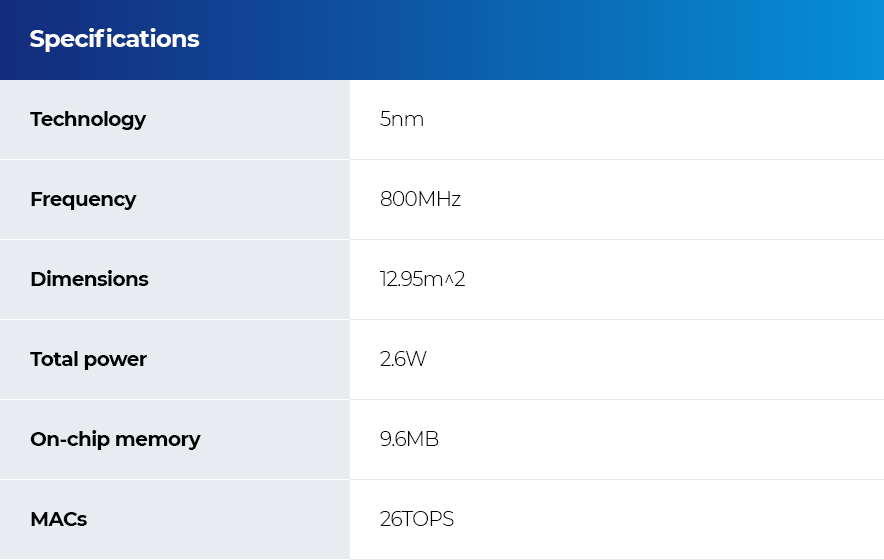Click the 12.95m^2 dimensions value

click(x=422, y=279)
